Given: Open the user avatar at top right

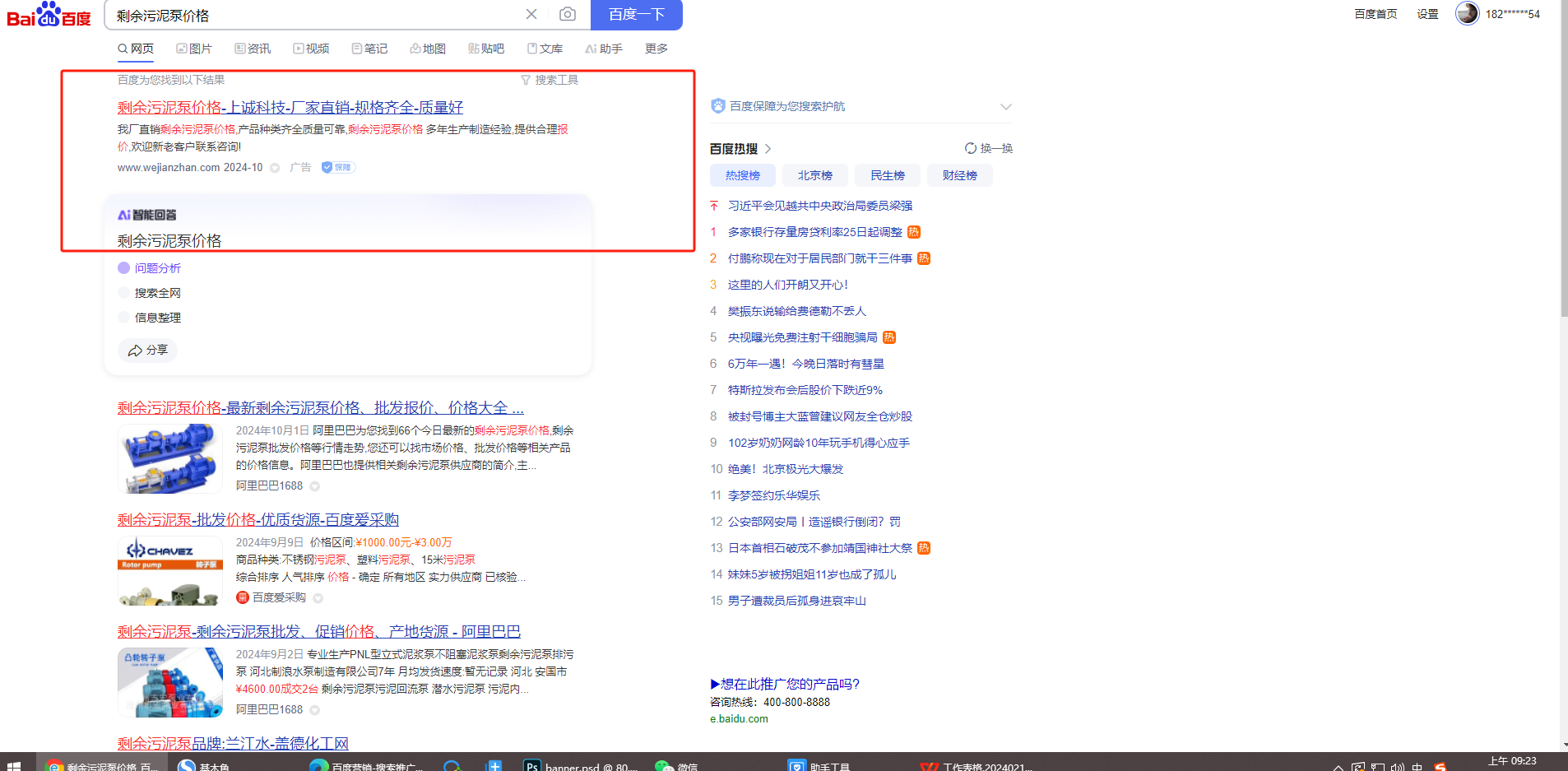Looking at the screenshot, I should [x=1467, y=13].
